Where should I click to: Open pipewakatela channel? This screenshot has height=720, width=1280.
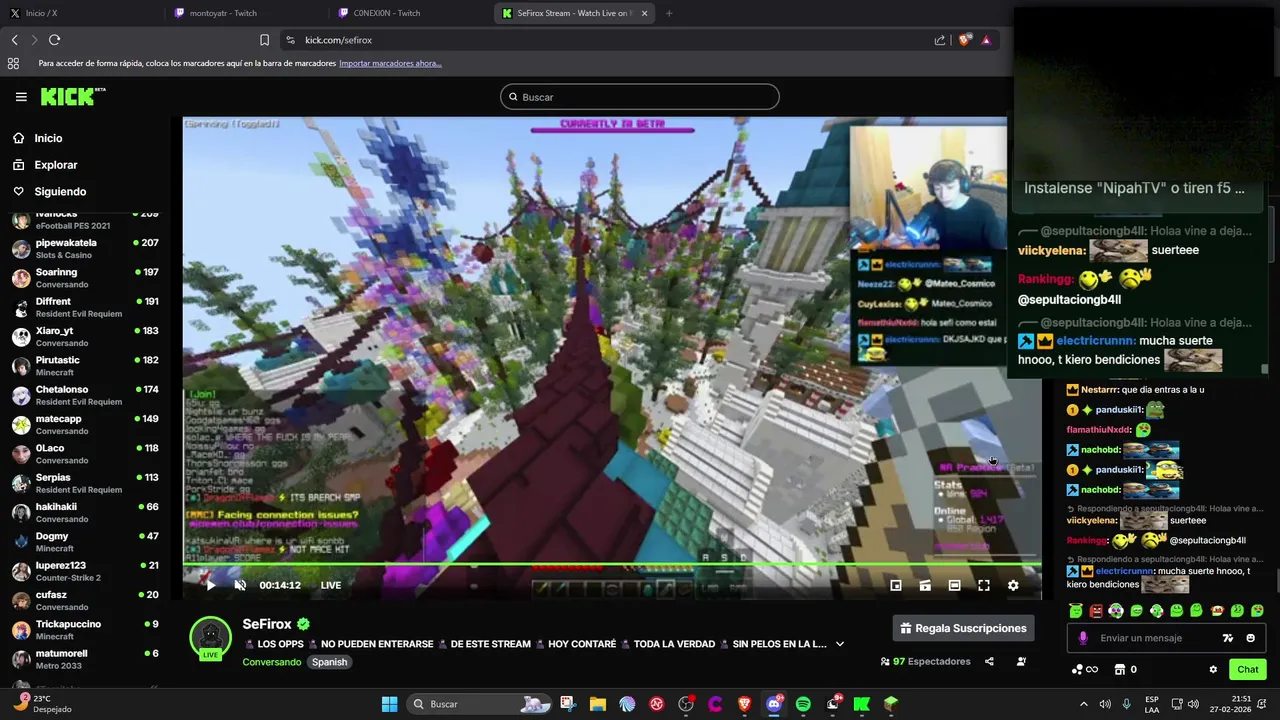click(85, 249)
